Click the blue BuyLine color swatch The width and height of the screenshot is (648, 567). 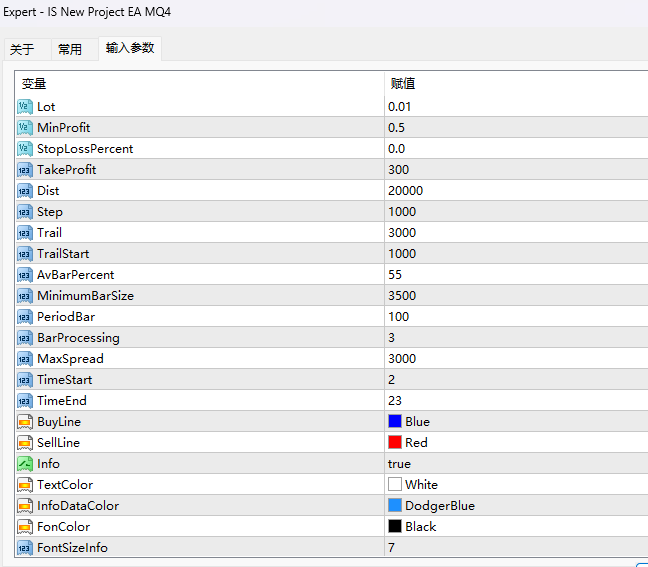click(x=395, y=422)
